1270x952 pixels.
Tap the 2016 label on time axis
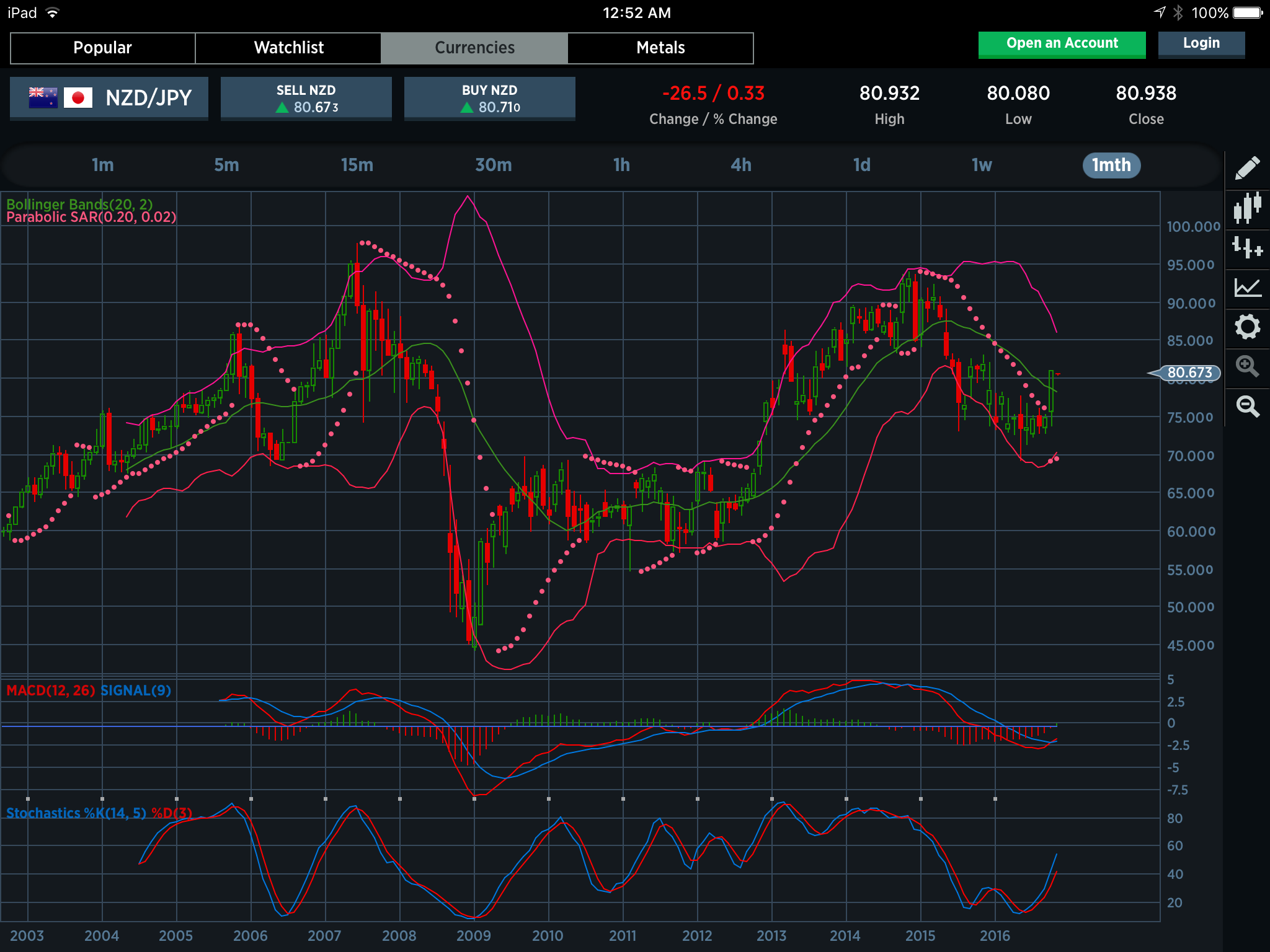(995, 936)
